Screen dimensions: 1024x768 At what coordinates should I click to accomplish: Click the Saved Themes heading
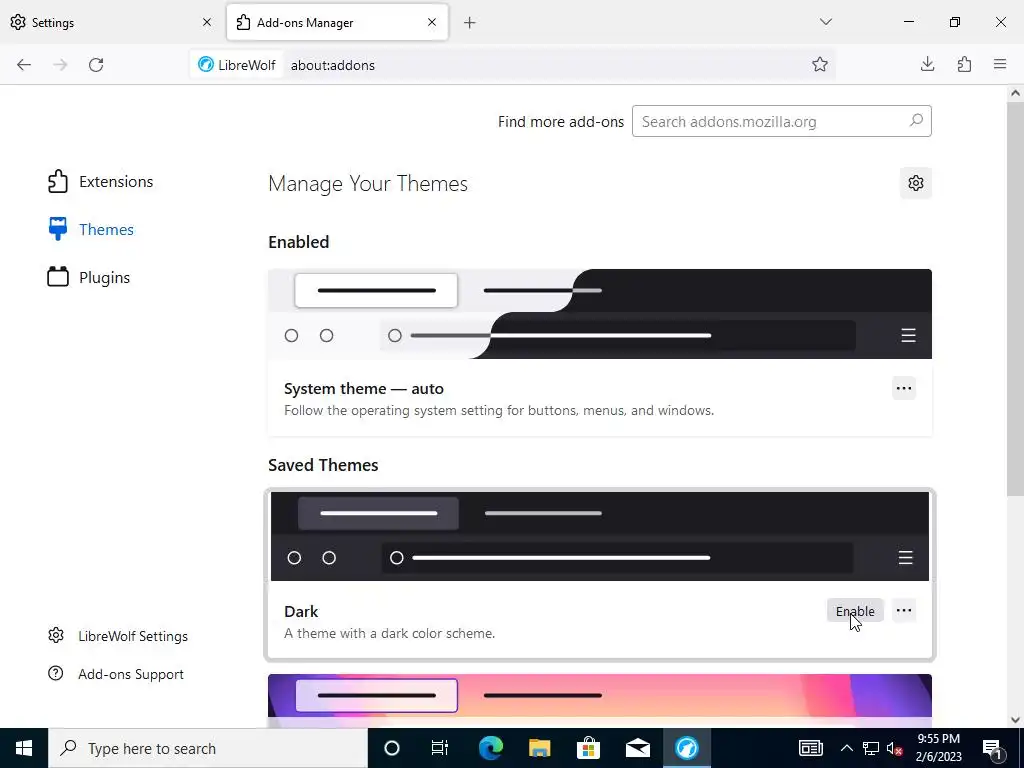[323, 465]
